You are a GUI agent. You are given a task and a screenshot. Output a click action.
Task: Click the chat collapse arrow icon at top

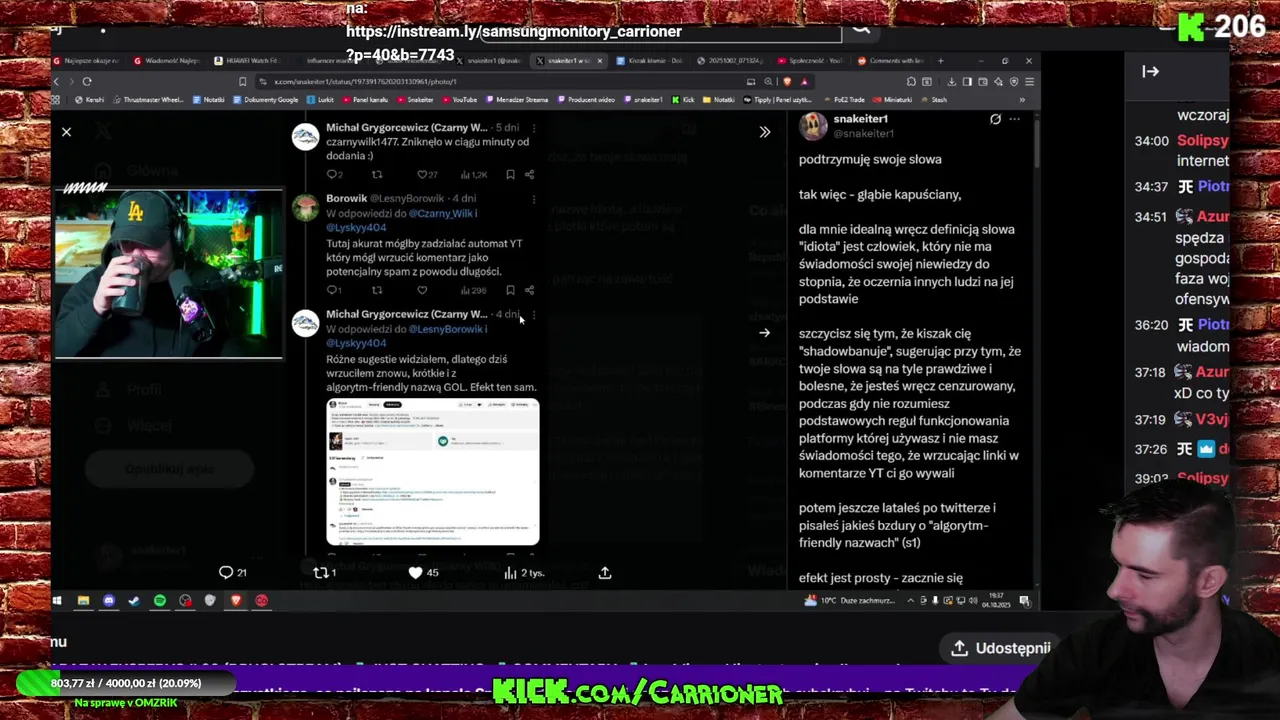(1150, 71)
